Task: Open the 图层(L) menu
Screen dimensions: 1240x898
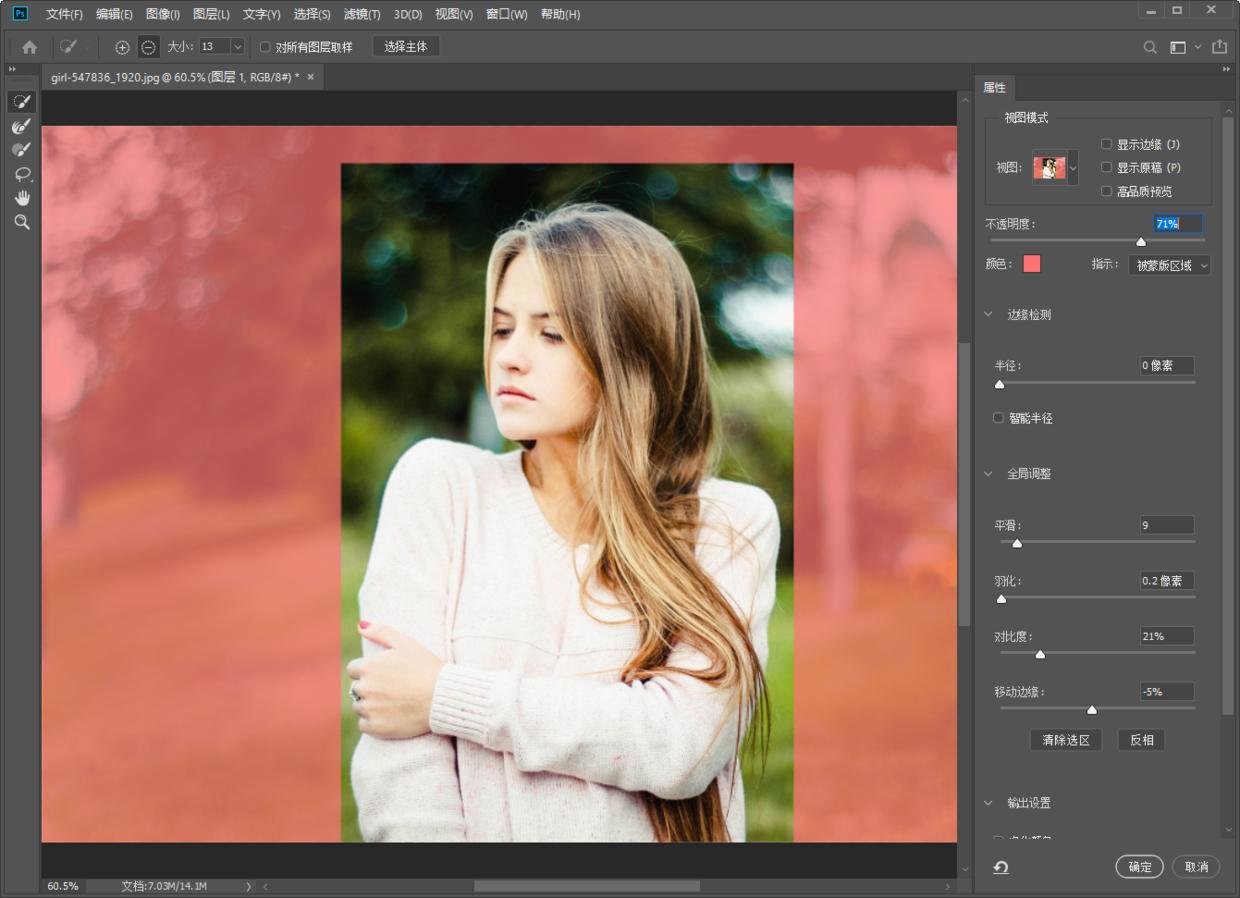Action: [211, 14]
